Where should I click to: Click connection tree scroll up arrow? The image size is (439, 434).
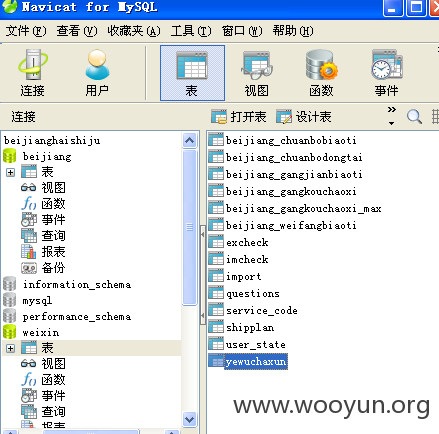coord(190,140)
